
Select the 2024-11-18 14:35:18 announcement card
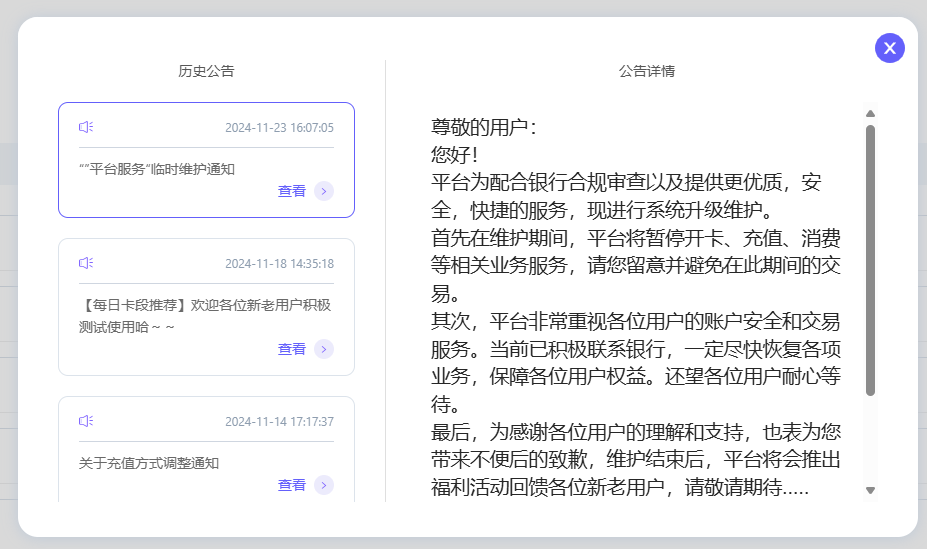[206, 307]
